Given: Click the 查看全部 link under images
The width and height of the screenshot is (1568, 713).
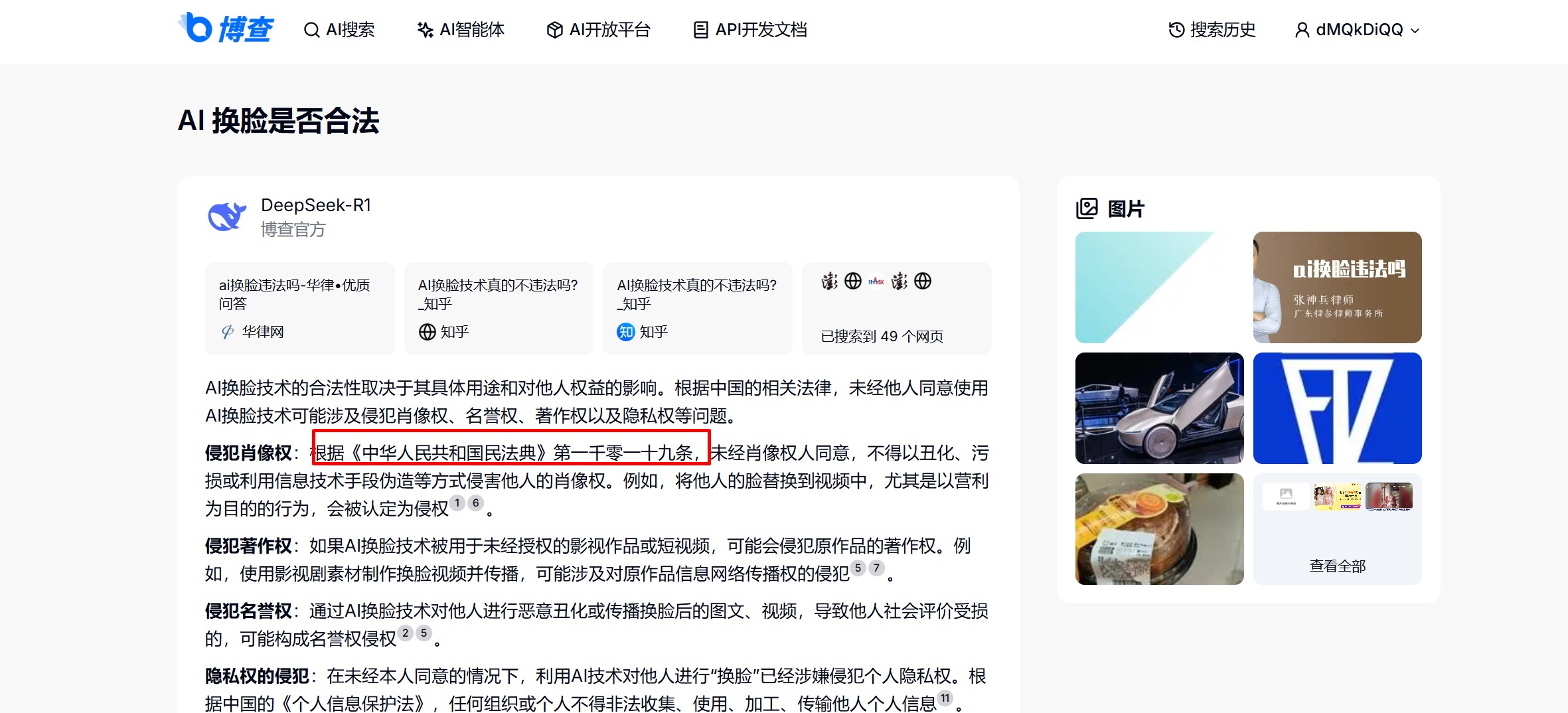Looking at the screenshot, I should click(x=1336, y=565).
